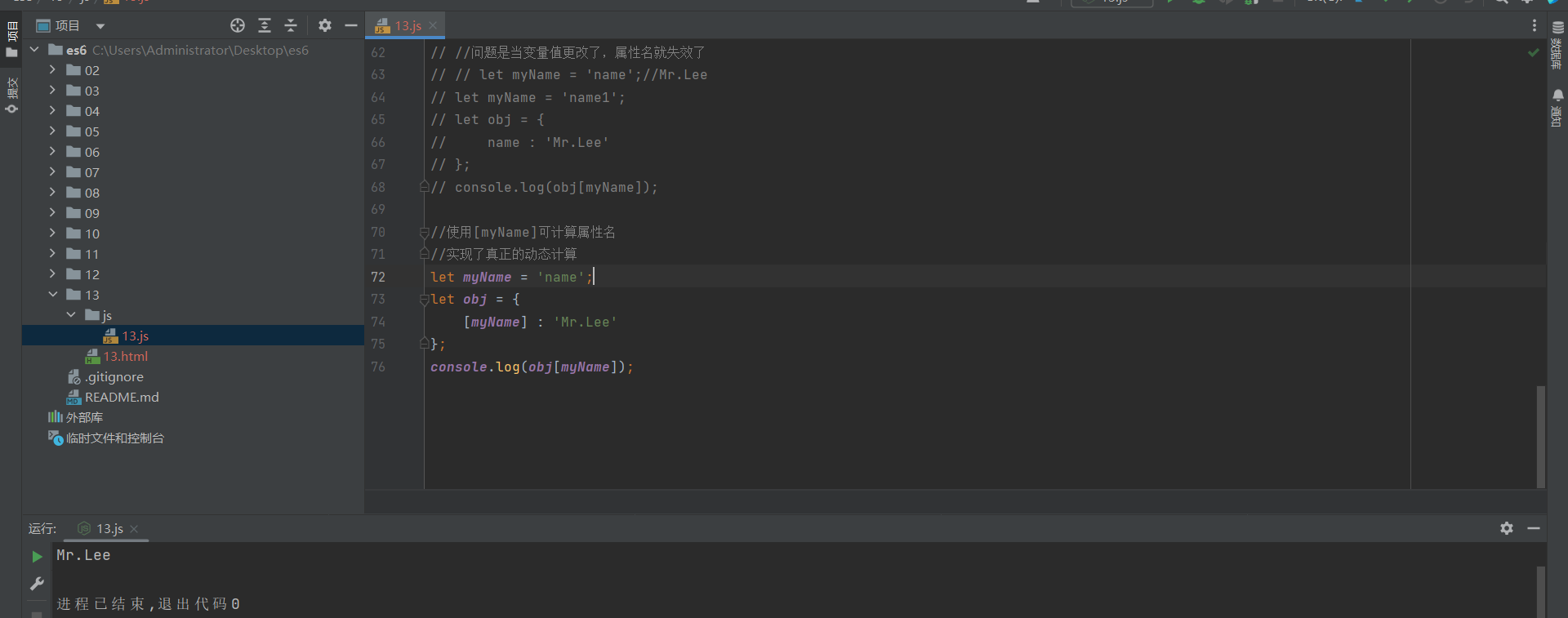The image size is (1568, 618).
Task: Open the run panel gear settings
Action: 1507,528
